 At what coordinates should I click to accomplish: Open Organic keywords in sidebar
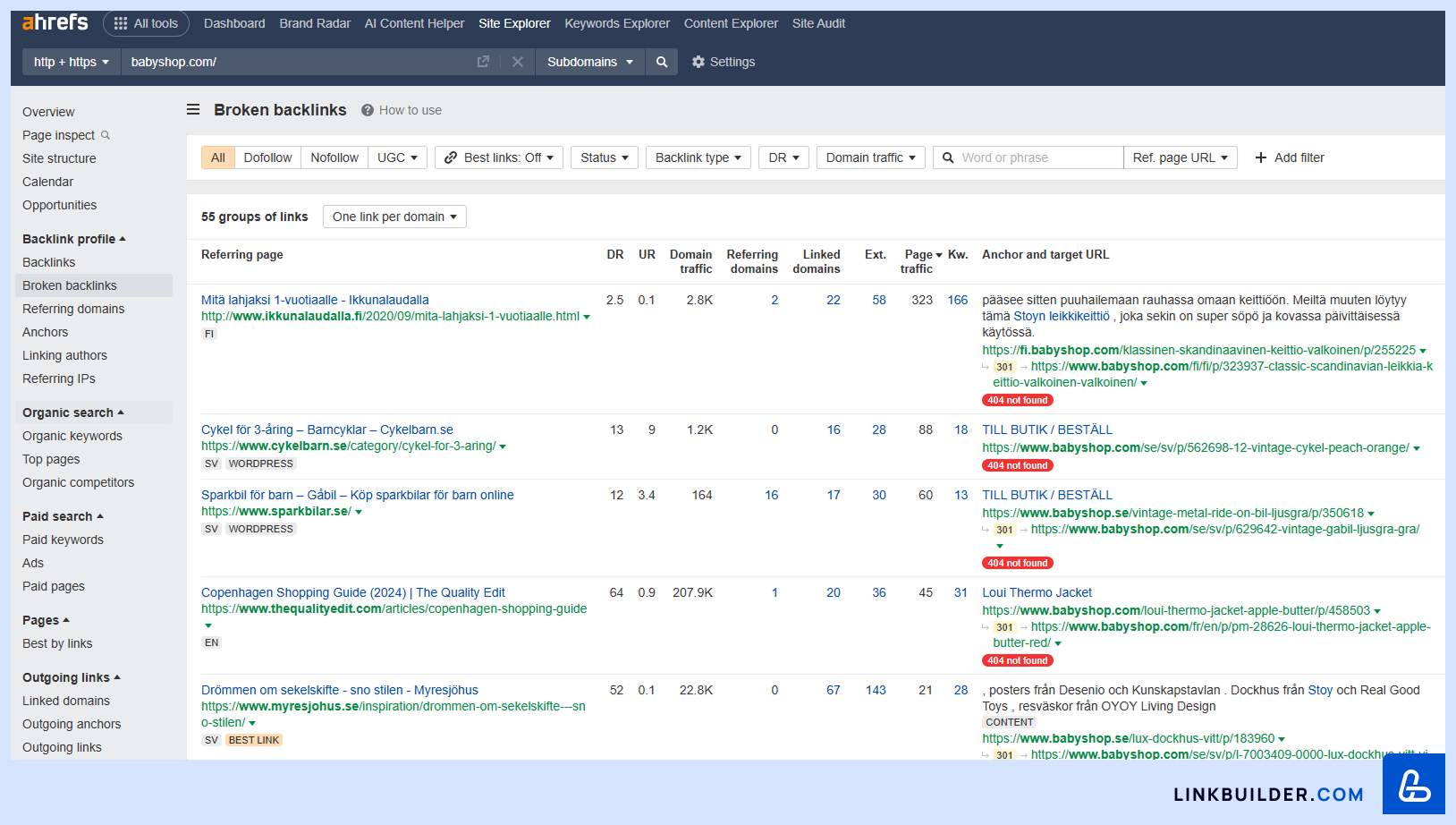(x=72, y=436)
